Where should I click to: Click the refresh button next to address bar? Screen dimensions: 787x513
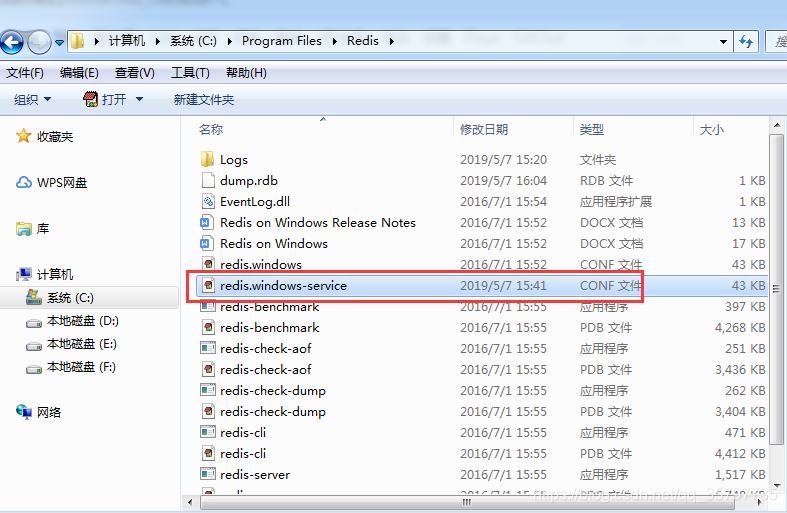tap(746, 42)
